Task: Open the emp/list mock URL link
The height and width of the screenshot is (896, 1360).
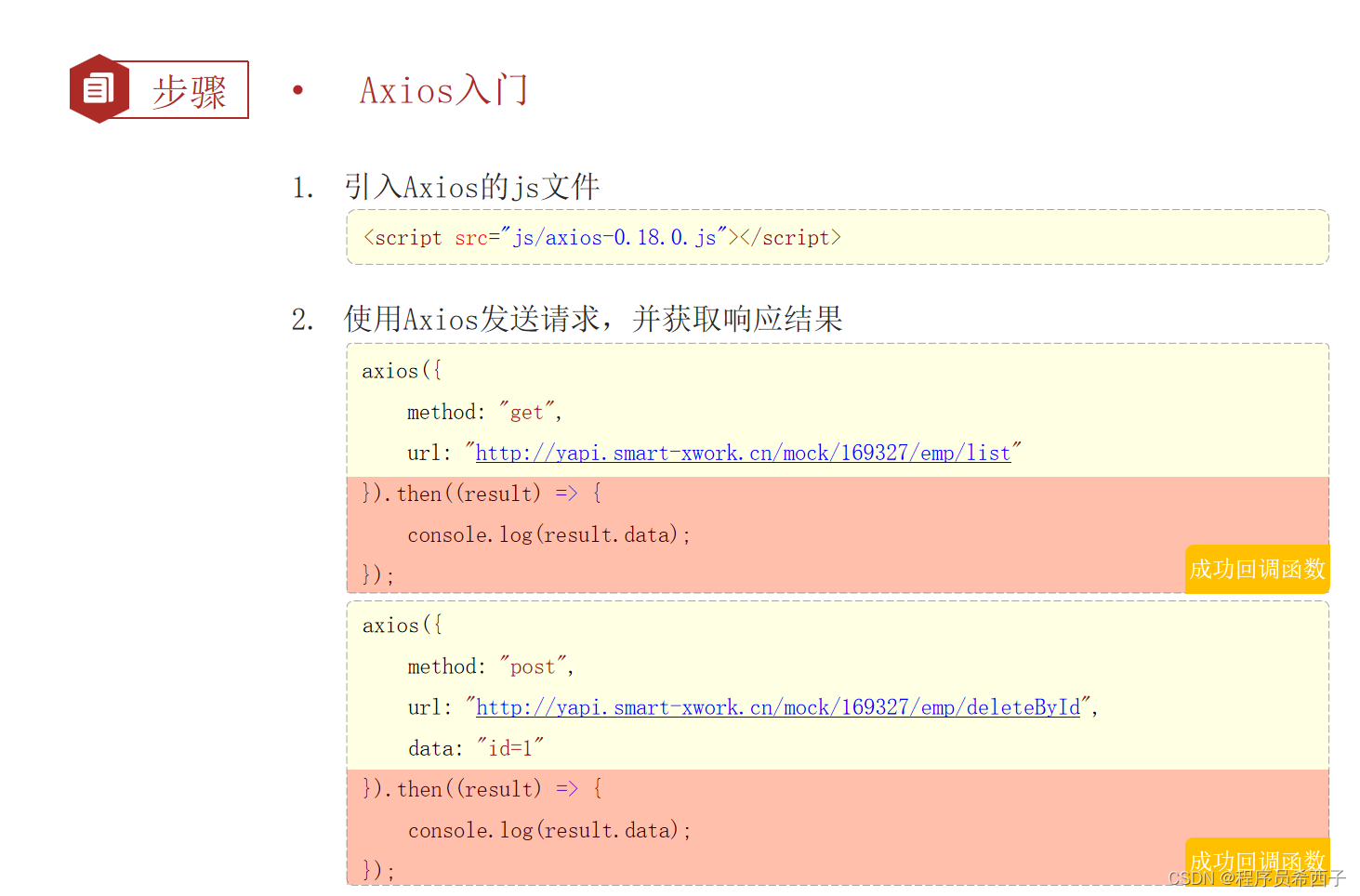Action: click(743, 453)
